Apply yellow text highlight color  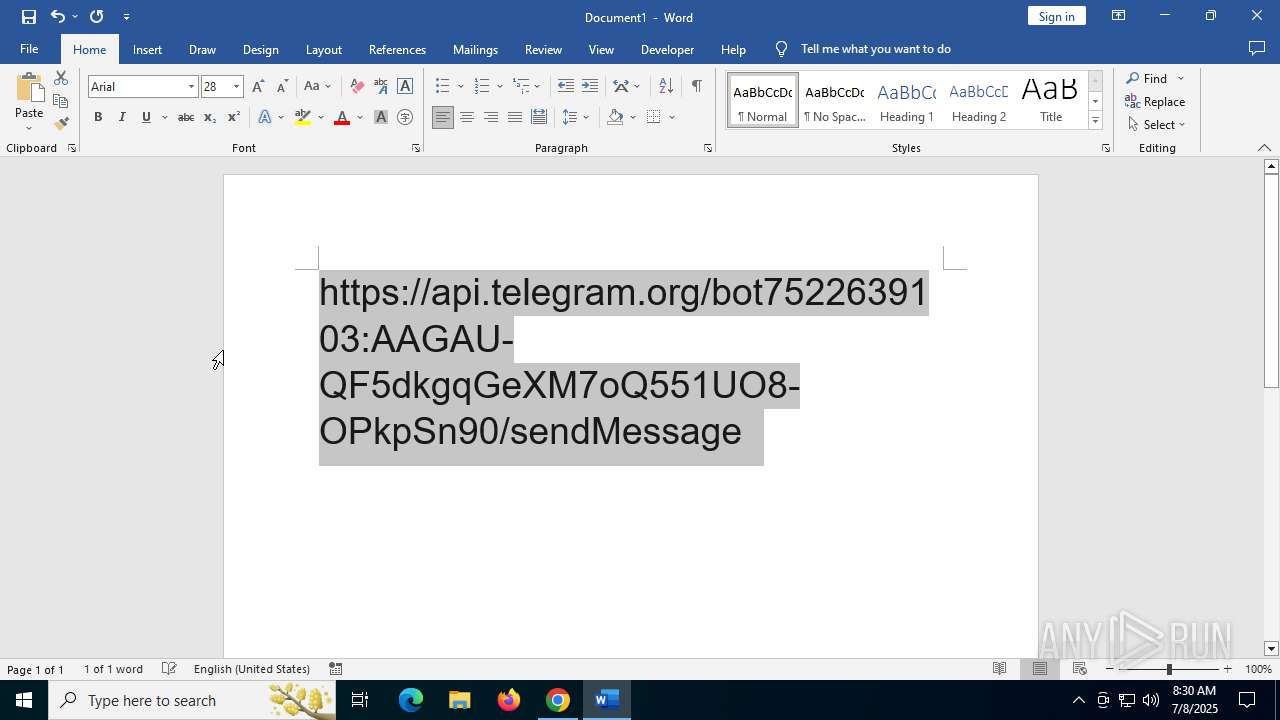point(303,118)
